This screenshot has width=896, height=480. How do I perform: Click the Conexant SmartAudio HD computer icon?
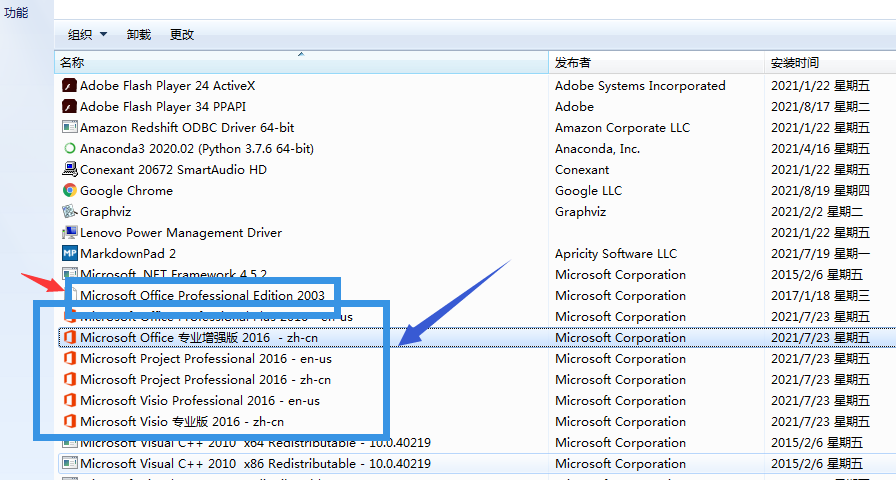pyautogui.click(x=69, y=170)
